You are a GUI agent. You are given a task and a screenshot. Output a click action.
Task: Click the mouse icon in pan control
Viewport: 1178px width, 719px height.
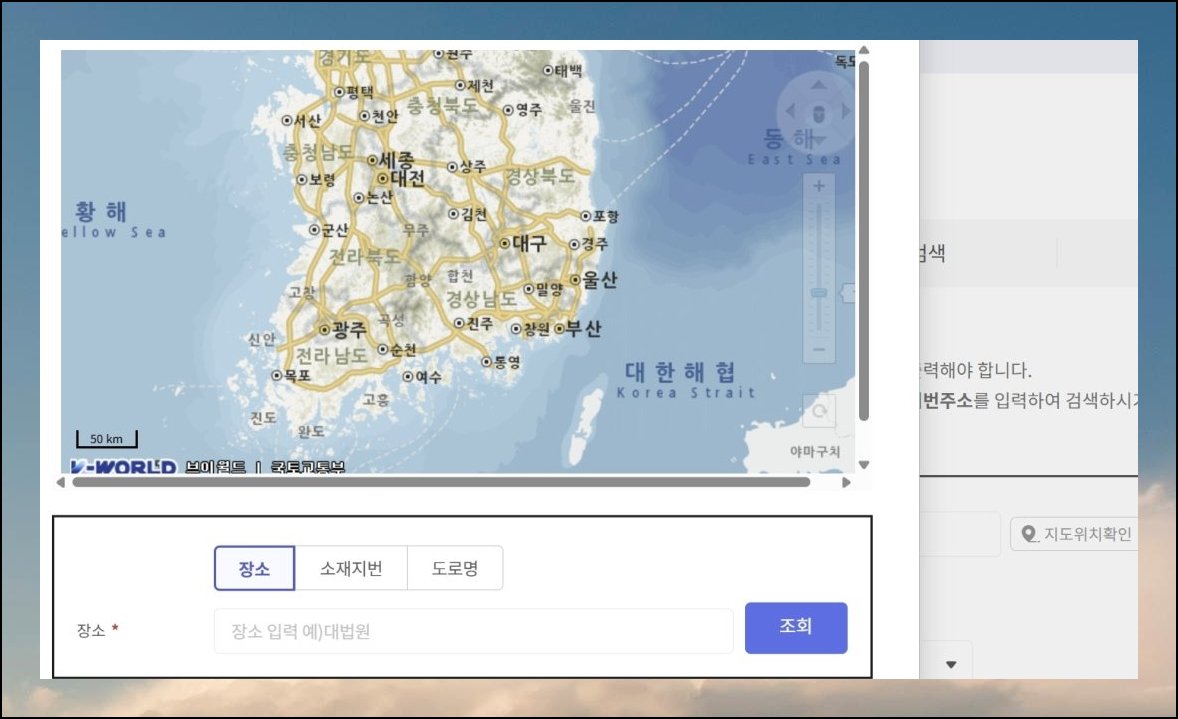click(x=819, y=113)
